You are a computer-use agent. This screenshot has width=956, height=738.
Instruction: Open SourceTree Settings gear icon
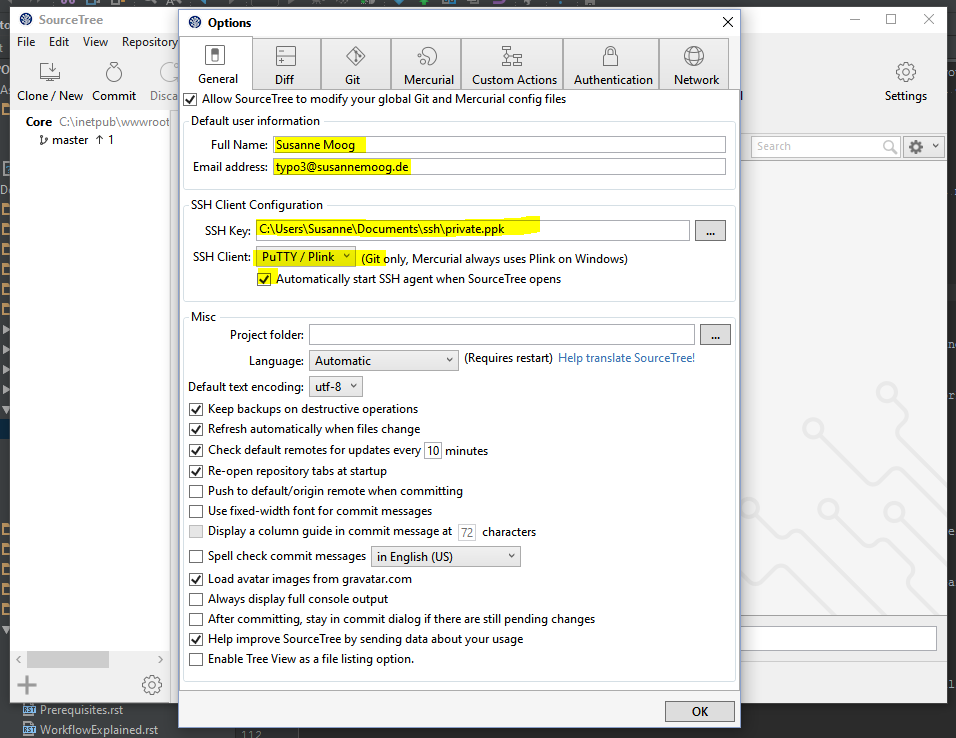point(905,72)
